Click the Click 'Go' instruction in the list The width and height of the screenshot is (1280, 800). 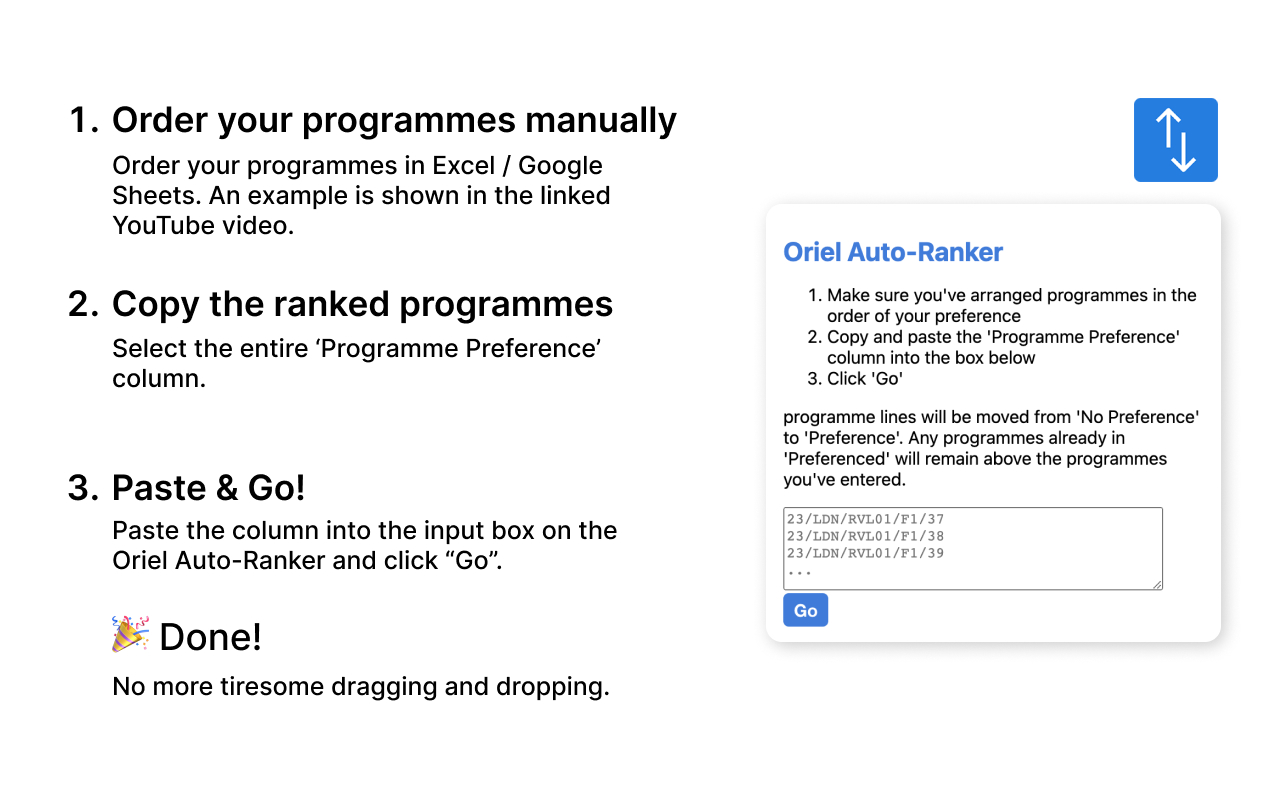[x=866, y=378]
